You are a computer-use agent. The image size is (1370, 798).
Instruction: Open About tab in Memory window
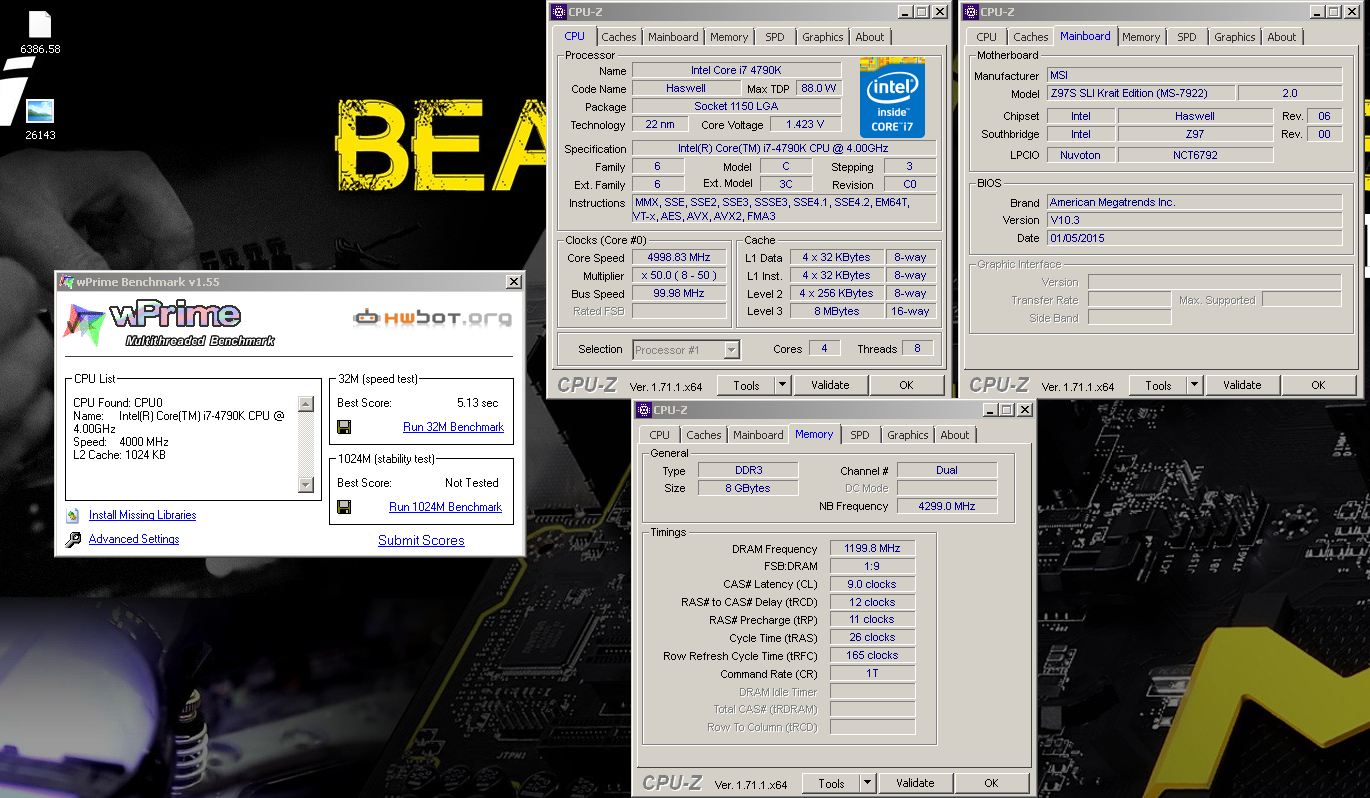[955, 435]
